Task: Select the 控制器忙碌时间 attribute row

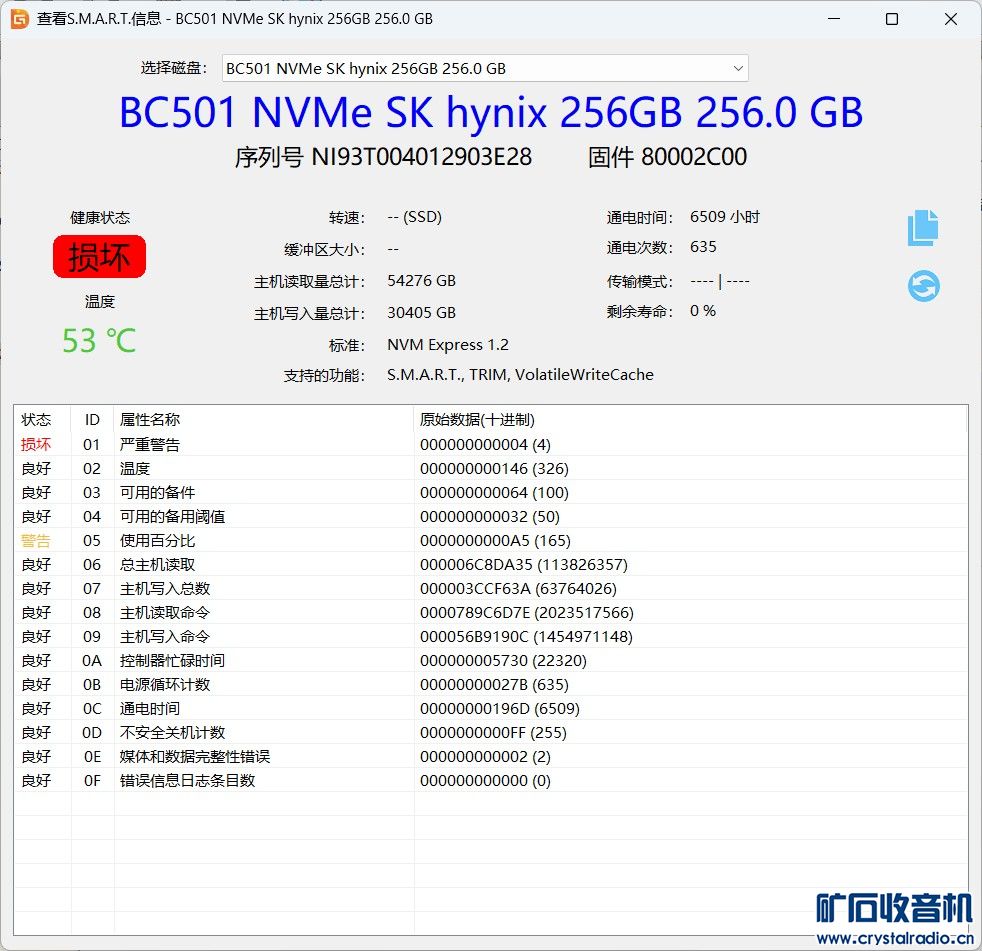Action: pos(490,661)
